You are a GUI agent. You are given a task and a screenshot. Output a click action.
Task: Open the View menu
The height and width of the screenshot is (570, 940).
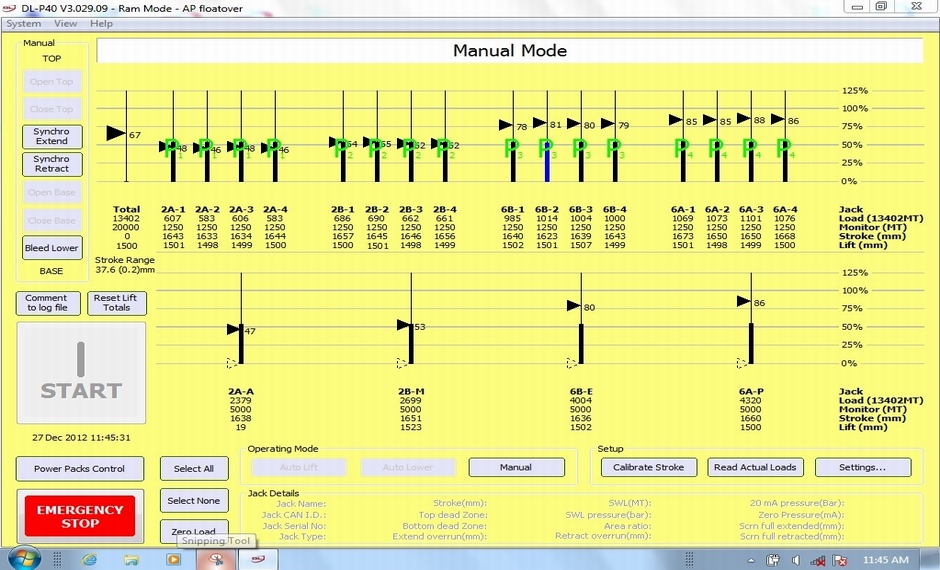(65, 23)
